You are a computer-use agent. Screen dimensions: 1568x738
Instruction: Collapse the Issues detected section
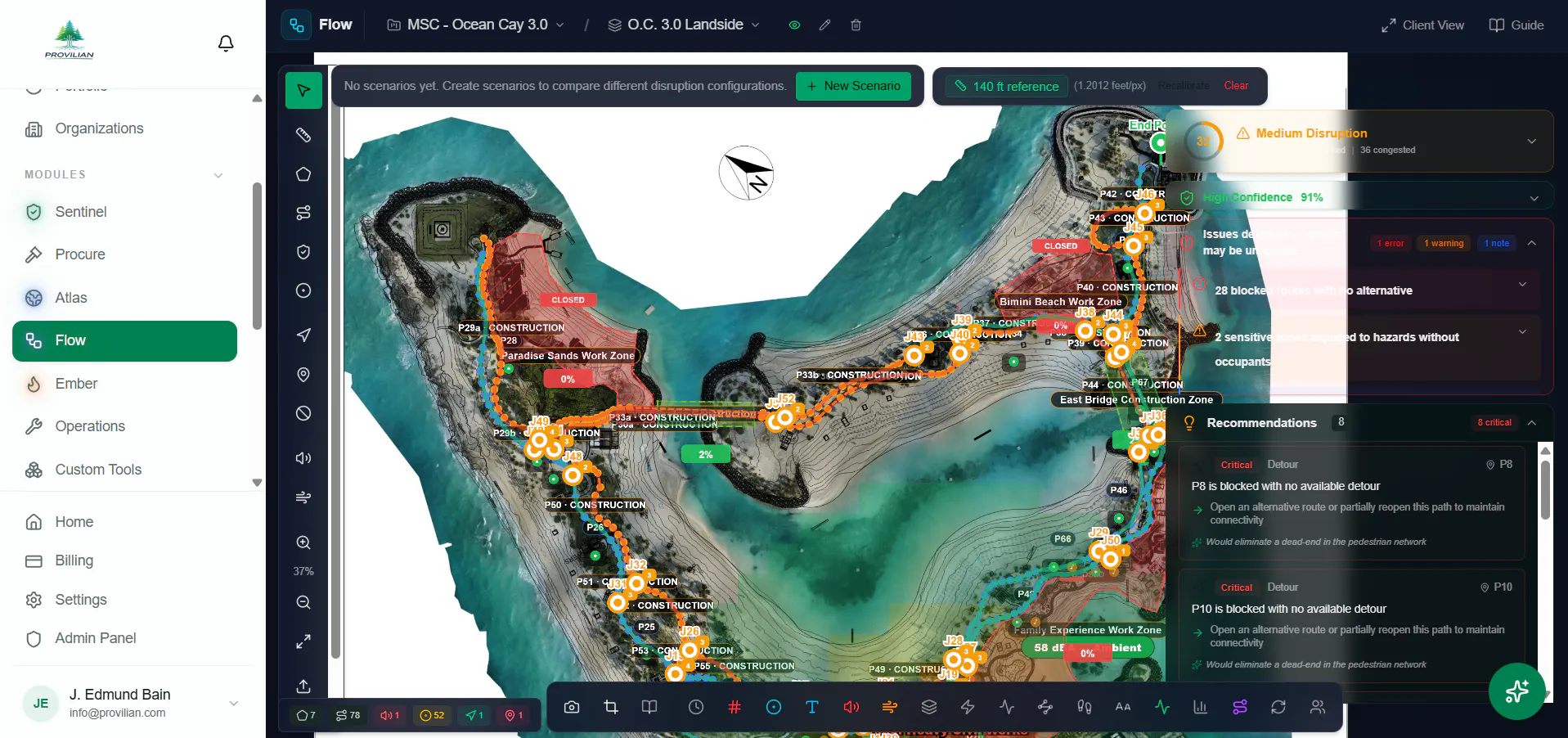pyautogui.click(x=1531, y=243)
